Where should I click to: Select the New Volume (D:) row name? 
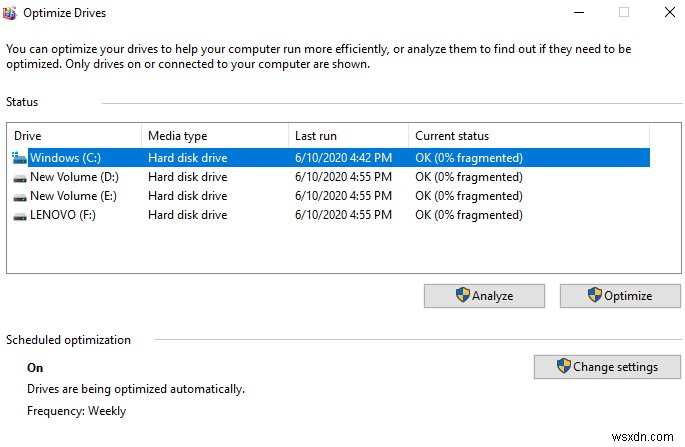[74, 177]
